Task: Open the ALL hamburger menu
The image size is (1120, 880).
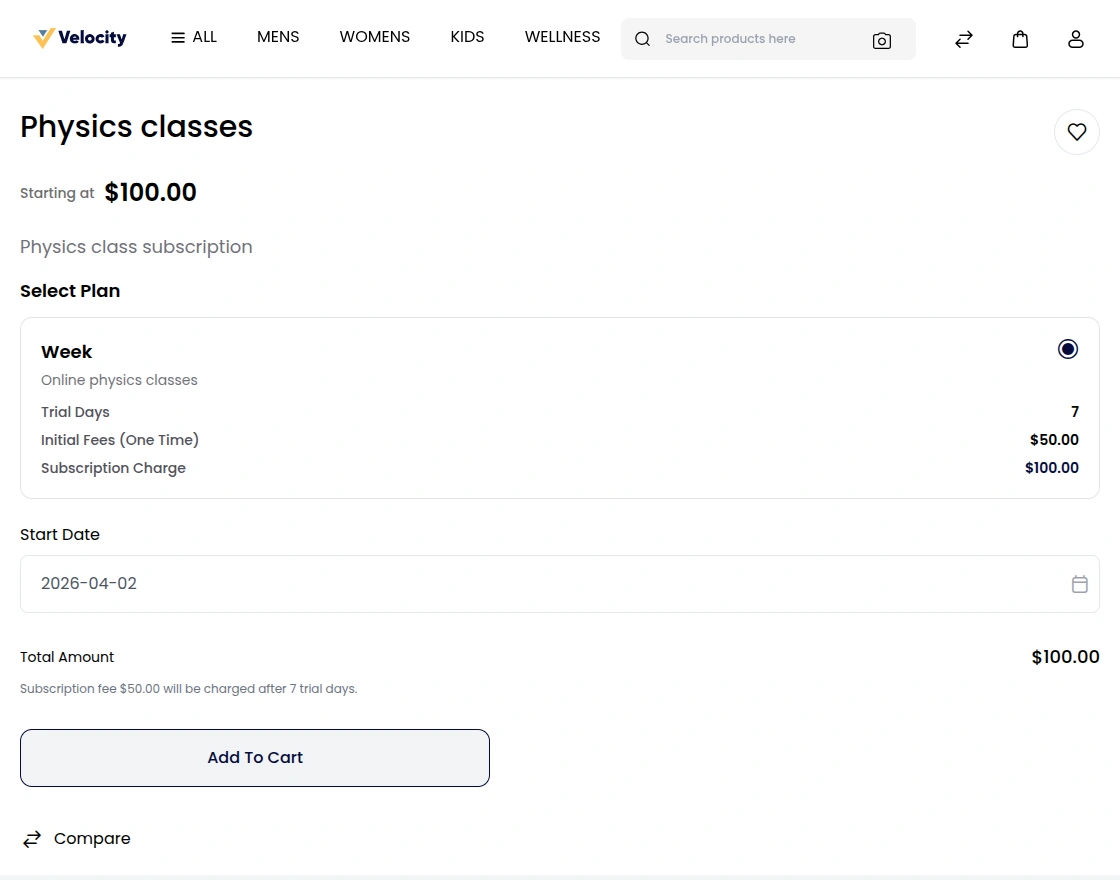Action: coord(194,37)
